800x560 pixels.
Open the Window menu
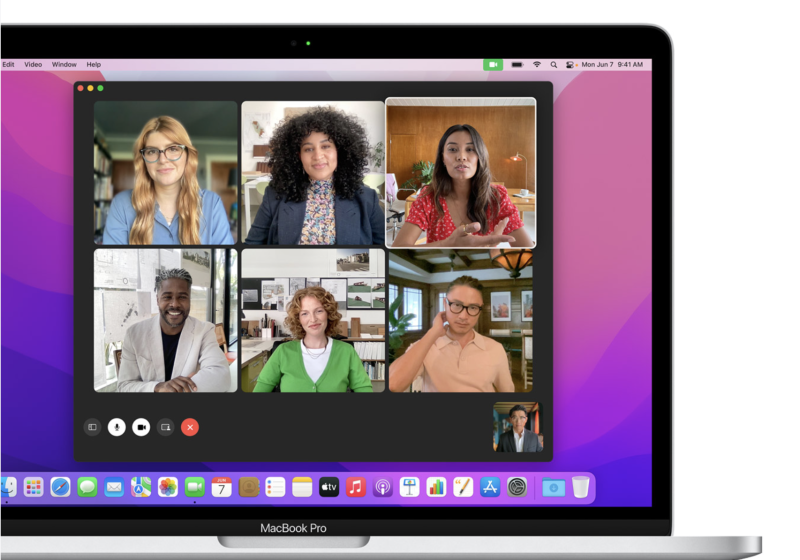coord(64,64)
